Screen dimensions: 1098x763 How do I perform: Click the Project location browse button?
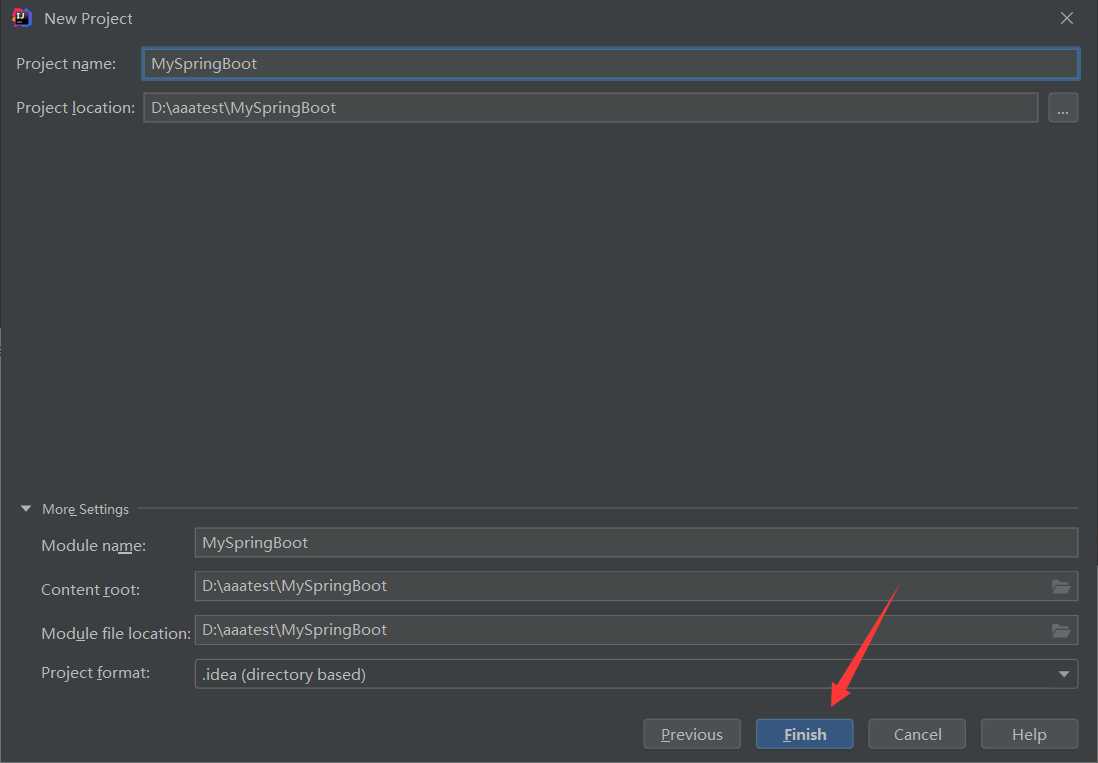click(1063, 108)
